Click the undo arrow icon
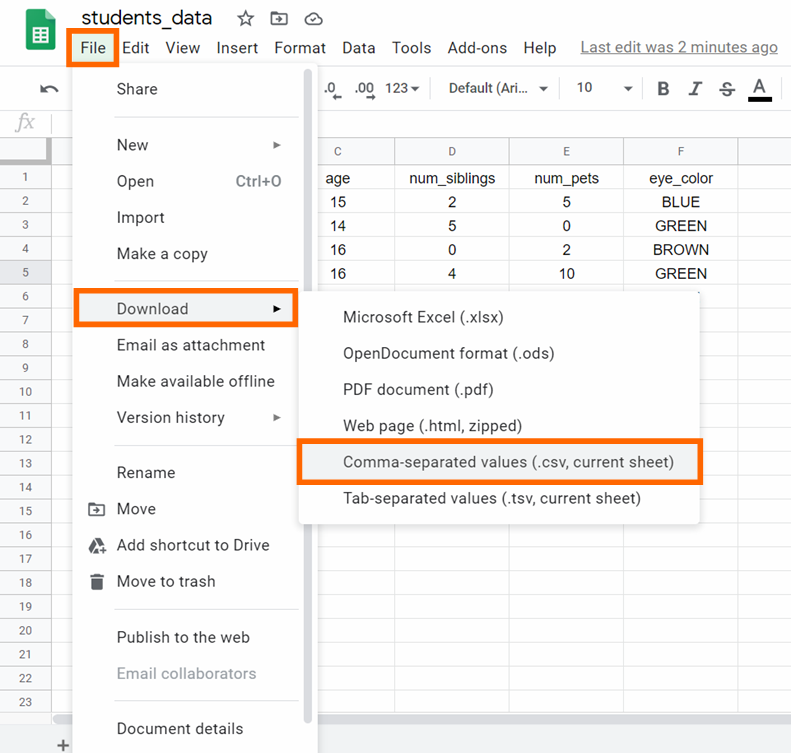The image size is (793, 753). click(x=49, y=89)
